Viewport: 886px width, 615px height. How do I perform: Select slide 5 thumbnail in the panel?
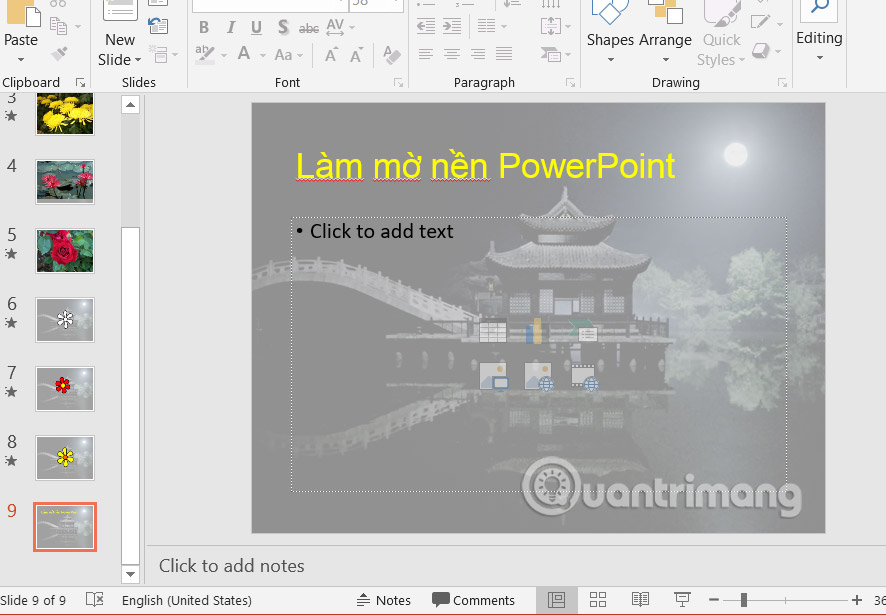[65, 251]
